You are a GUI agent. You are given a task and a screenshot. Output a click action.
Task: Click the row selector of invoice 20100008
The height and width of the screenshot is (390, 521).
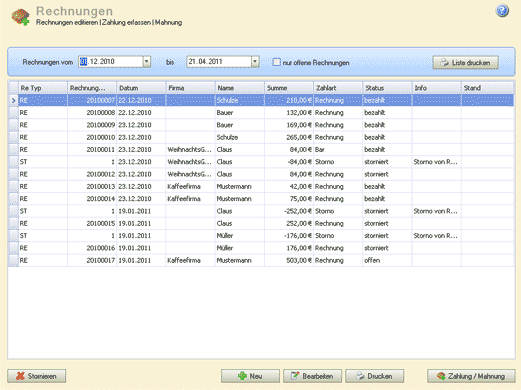click(x=13, y=113)
